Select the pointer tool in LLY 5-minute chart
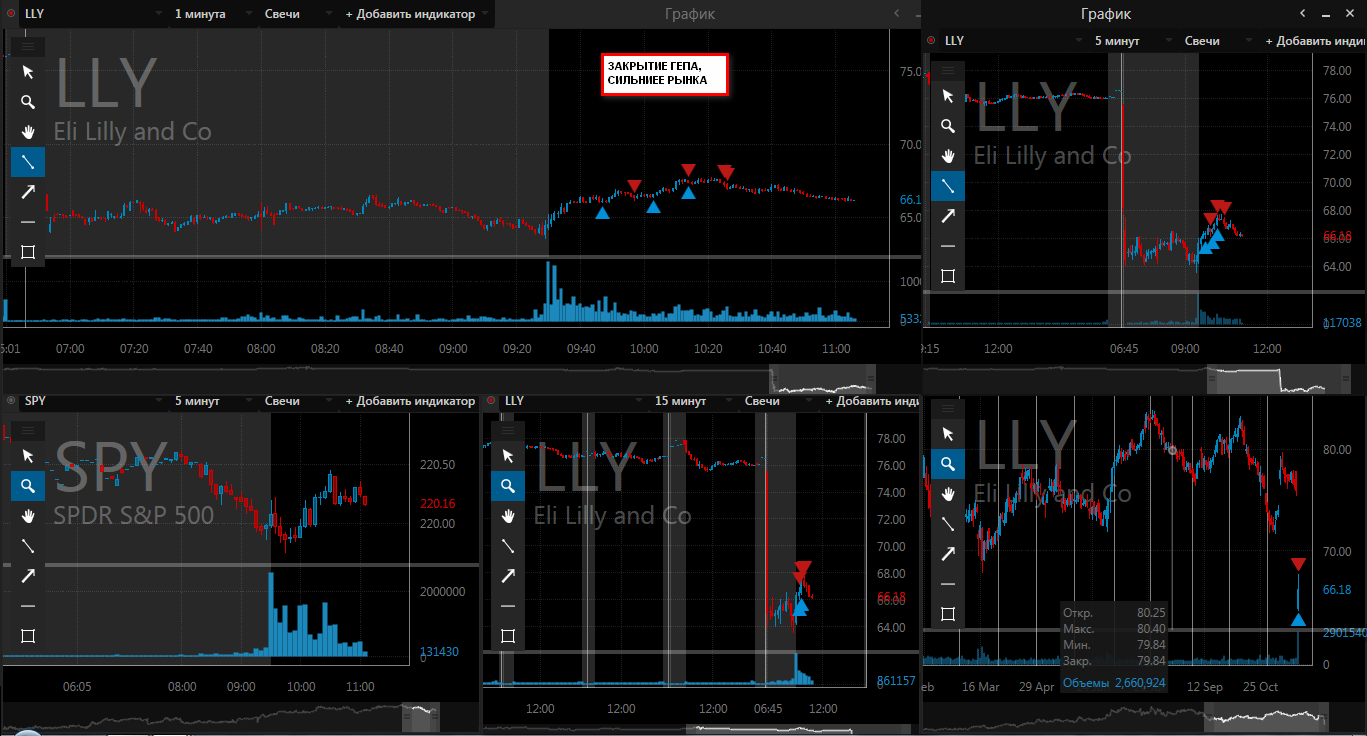The width and height of the screenshot is (1367, 736). click(948, 96)
